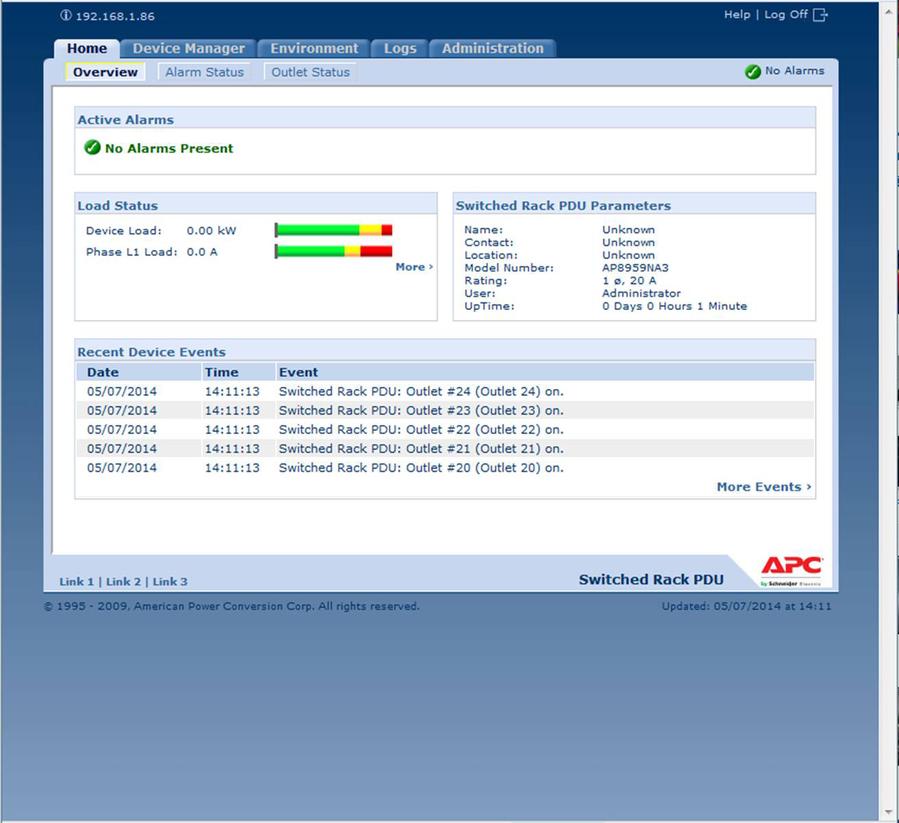Select the Outlet Status sub-tab
Viewport: 899px width, 823px height.
point(310,72)
